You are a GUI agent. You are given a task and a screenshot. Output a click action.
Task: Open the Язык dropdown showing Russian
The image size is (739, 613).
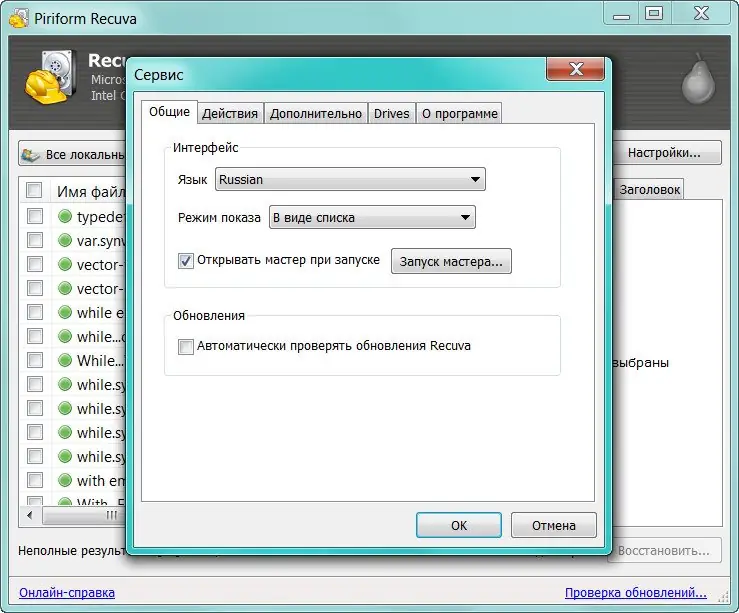(350, 180)
